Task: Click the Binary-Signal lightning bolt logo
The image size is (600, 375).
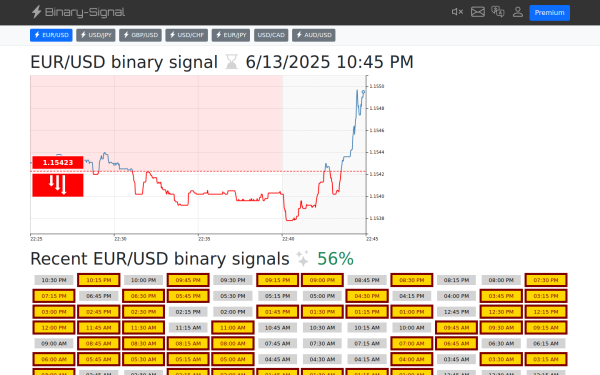Action: coord(36,12)
